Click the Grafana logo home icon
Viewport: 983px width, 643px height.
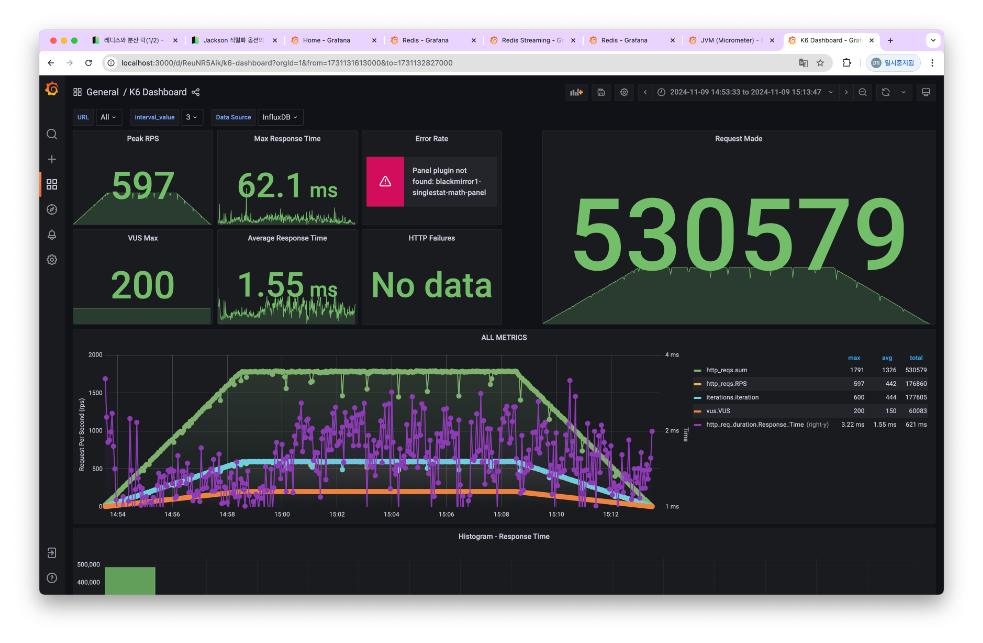coord(52,90)
